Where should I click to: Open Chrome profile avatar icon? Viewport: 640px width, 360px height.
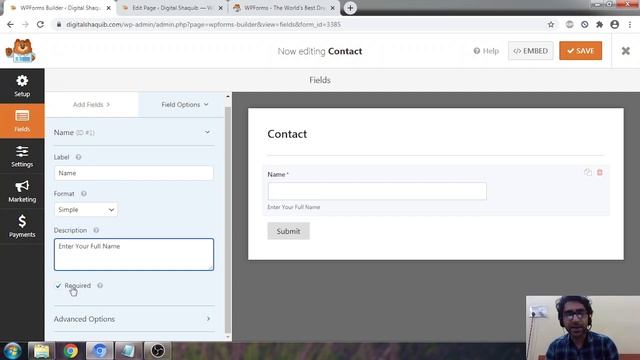click(614, 24)
